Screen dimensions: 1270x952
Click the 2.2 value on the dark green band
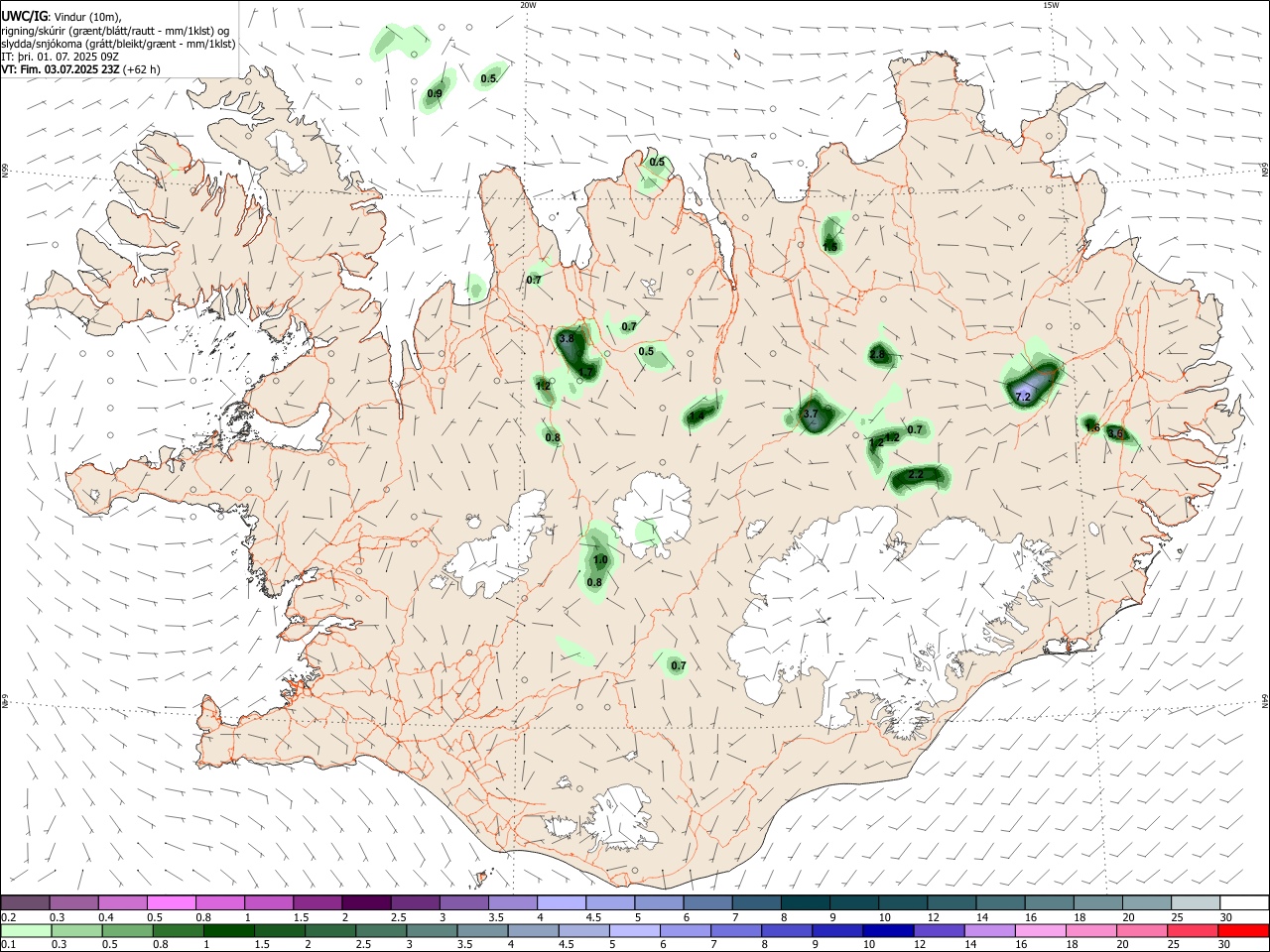tap(917, 475)
